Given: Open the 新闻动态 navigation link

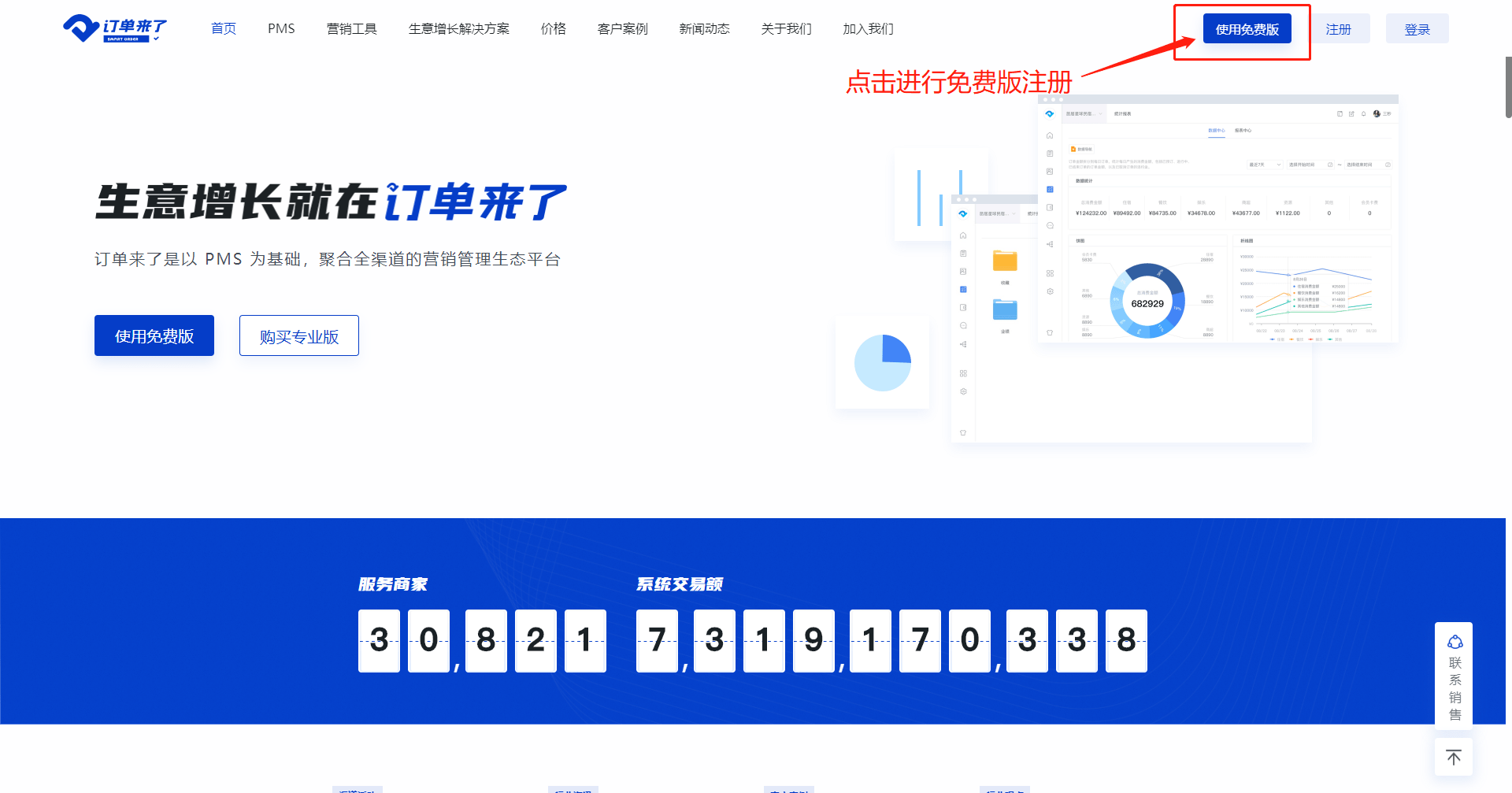Looking at the screenshot, I should pyautogui.click(x=704, y=29).
